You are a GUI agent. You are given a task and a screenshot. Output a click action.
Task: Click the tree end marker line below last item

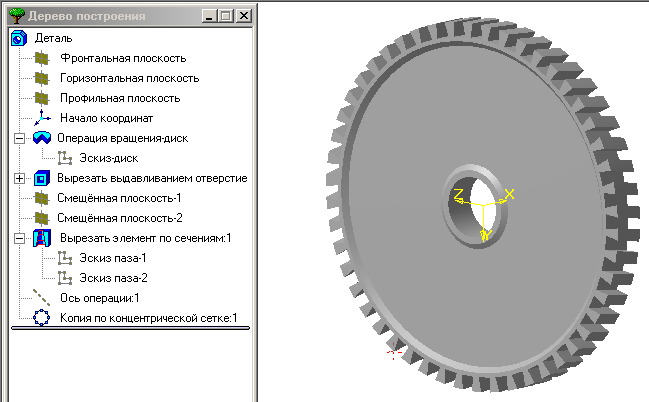(x=130, y=329)
